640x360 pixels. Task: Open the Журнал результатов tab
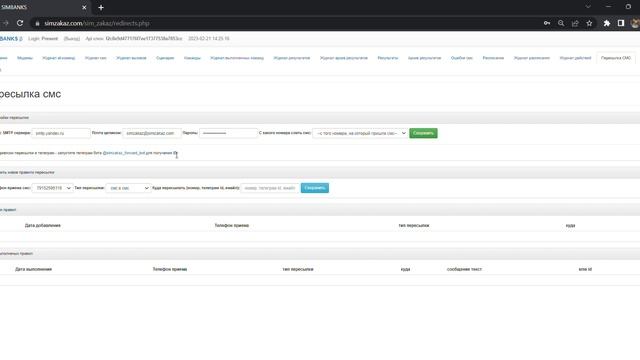point(292,58)
